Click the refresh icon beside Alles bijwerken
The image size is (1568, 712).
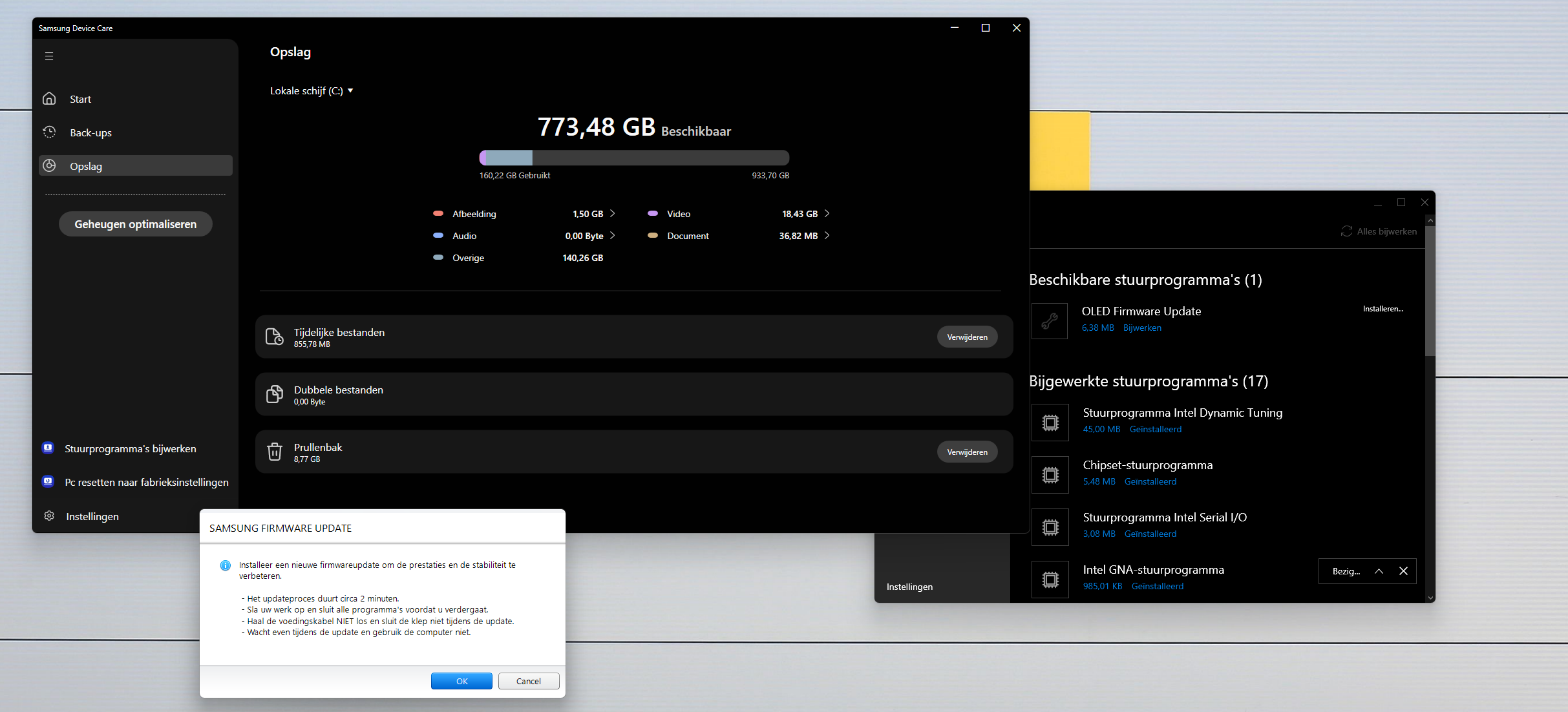tap(1346, 231)
